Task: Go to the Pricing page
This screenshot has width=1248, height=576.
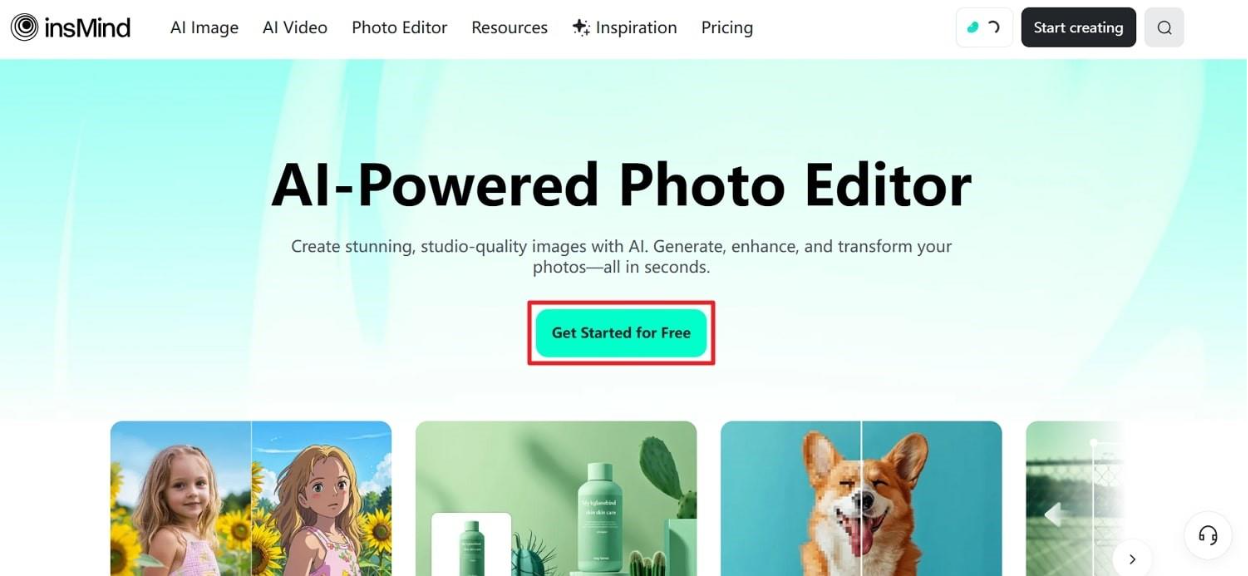Action: [x=727, y=28]
